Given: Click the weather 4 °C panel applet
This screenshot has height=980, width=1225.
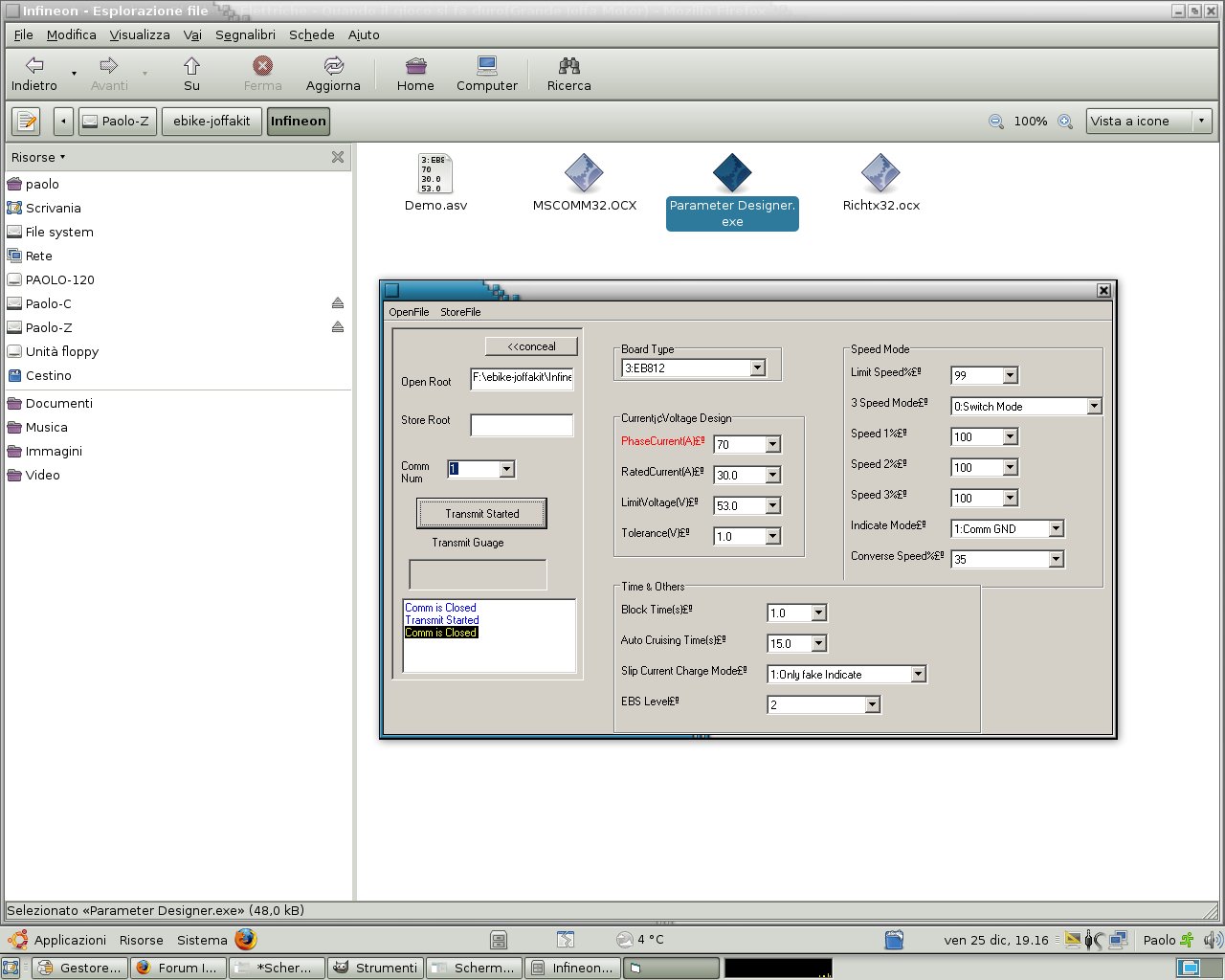Looking at the screenshot, I should (639, 940).
